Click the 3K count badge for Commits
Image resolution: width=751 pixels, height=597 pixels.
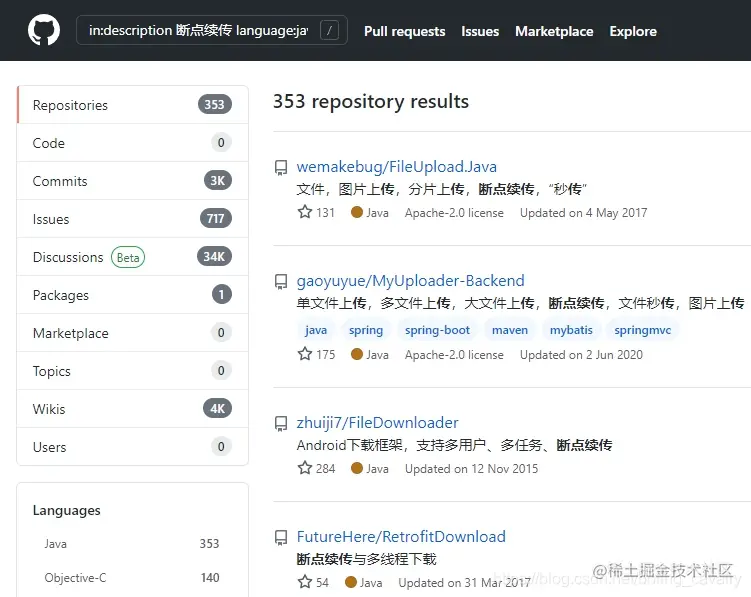click(x=217, y=181)
